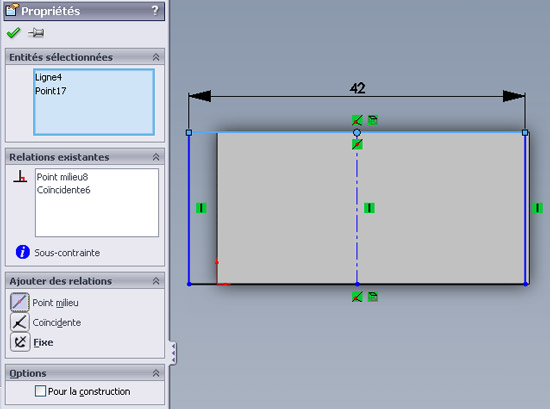Select Point17 in selected entities list

click(x=51, y=91)
